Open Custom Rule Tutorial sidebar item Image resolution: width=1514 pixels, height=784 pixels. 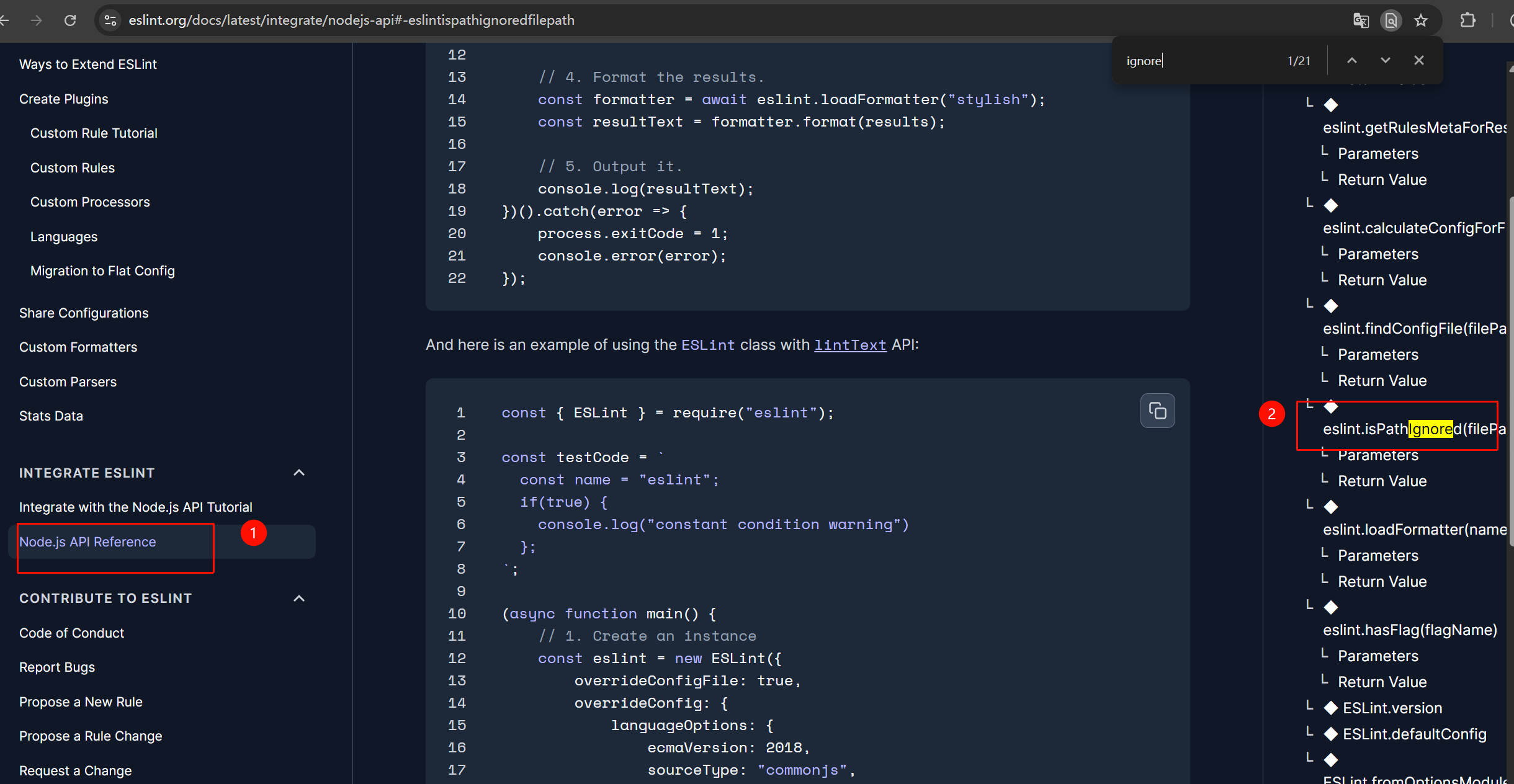coord(94,133)
